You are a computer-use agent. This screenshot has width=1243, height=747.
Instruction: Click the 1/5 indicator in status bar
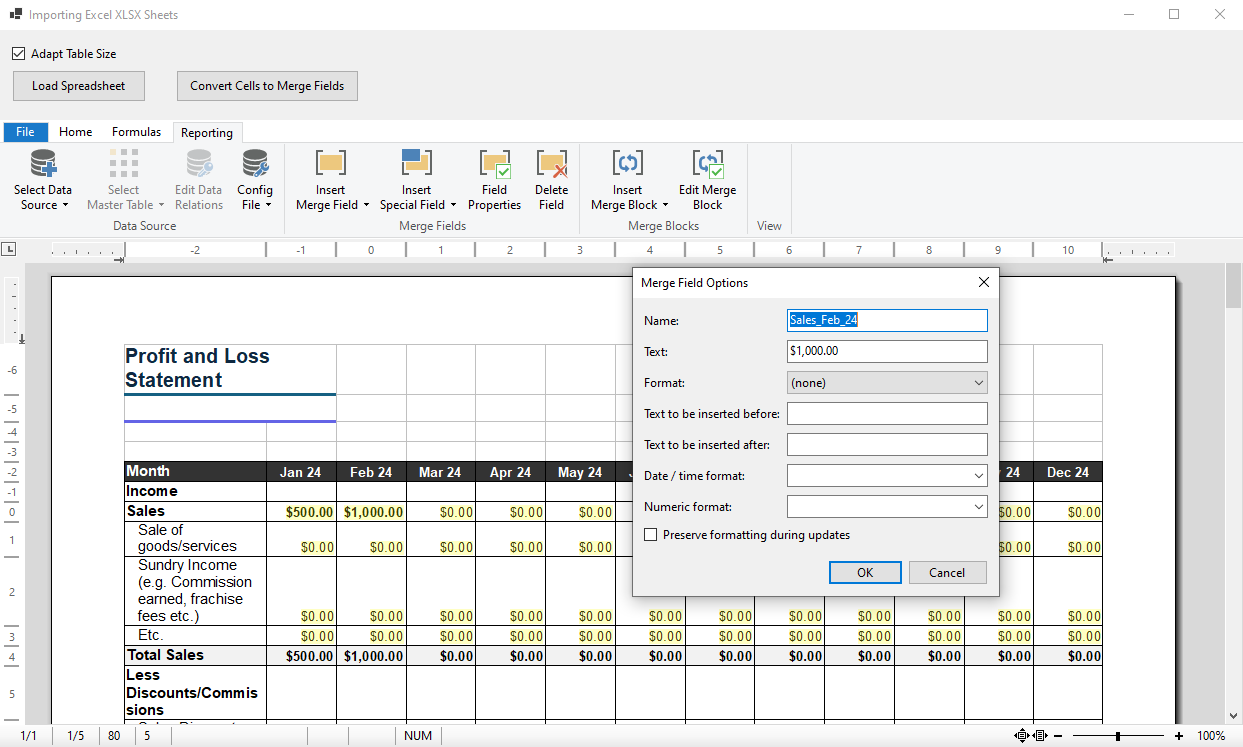76,736
